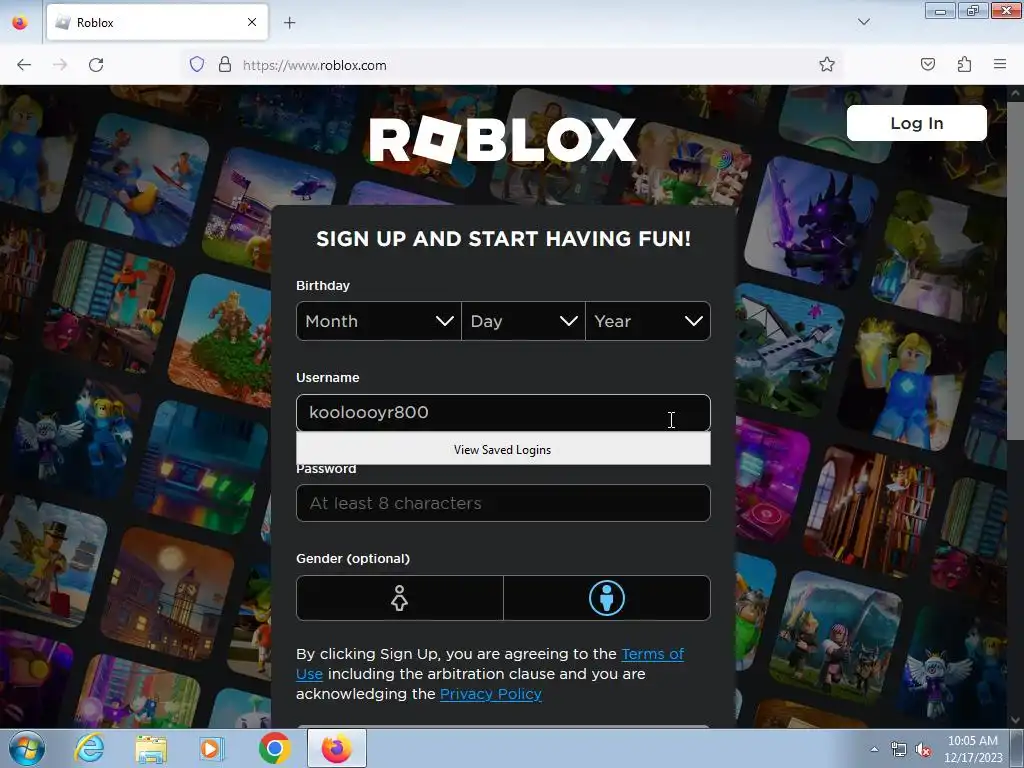
Task: Focus the Password input field
Action: (503, 503)
